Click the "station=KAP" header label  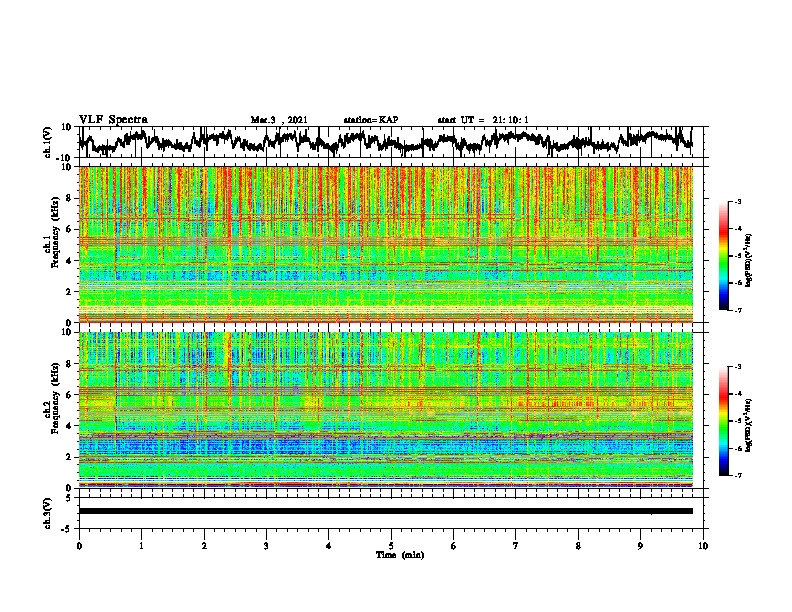[371, 120]
